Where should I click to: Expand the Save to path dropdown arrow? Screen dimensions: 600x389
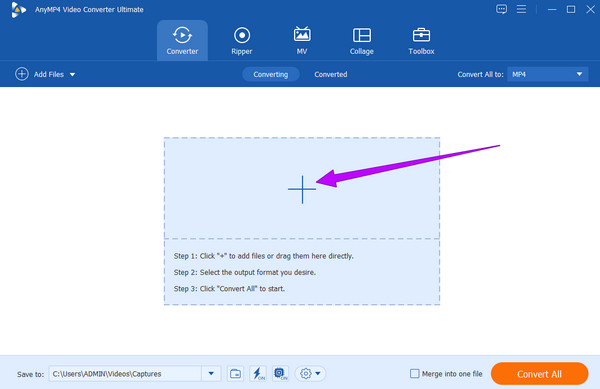coord(211,374)
